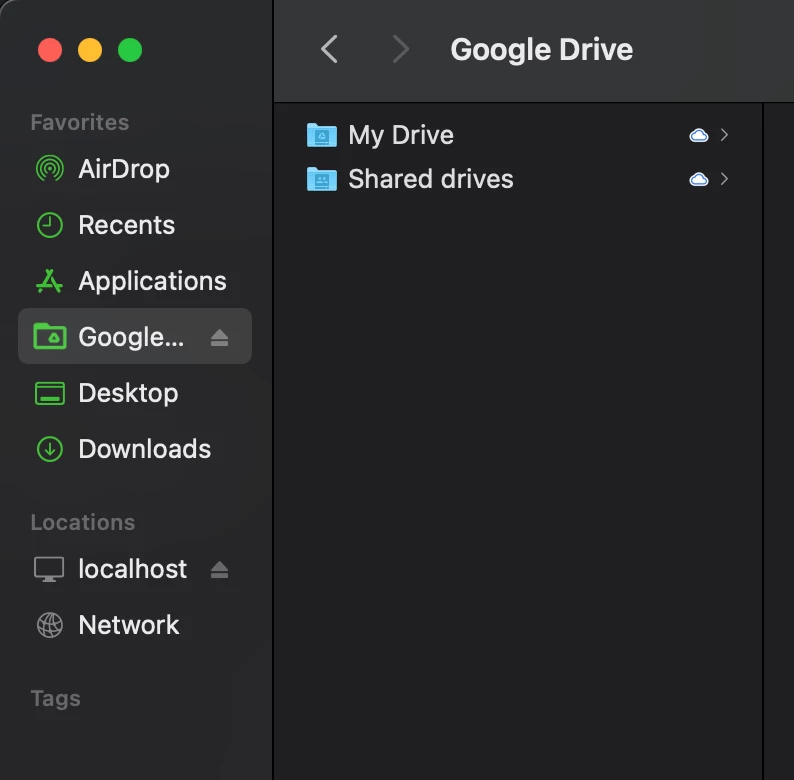This screenshot has width=794, height=780.
Task: Select the Google Drive sidebar folder icon
Action: [50, 336]
